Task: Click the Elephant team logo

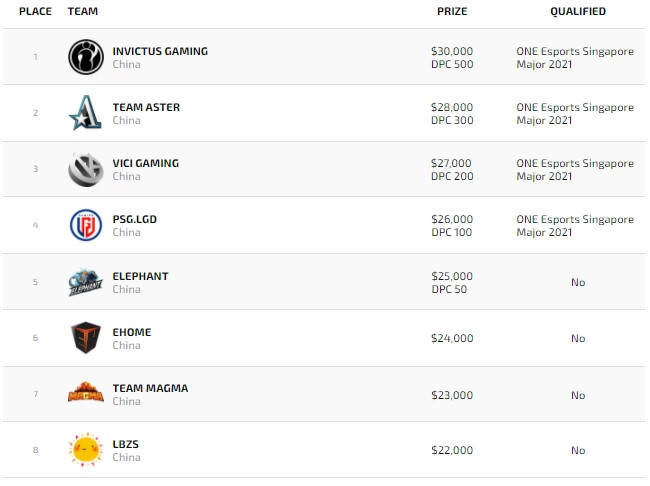Action: pyautogui.click(x=85, y=283)
